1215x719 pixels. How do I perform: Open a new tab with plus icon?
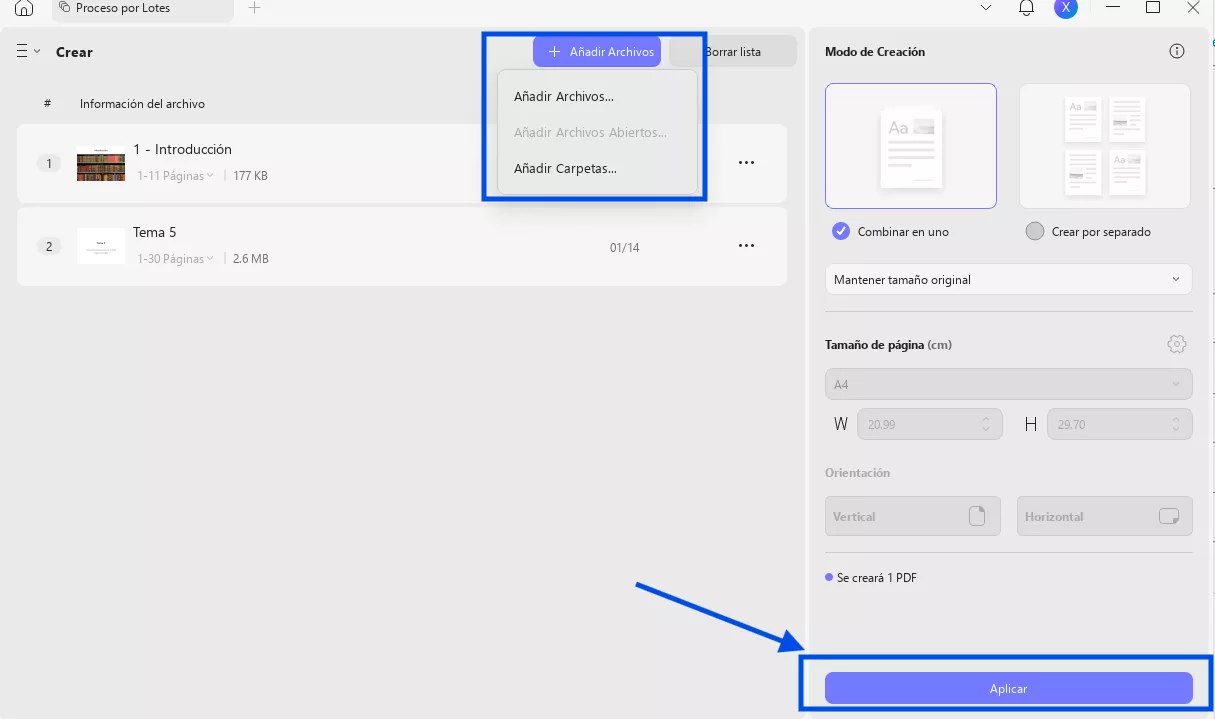click(254, 8)
